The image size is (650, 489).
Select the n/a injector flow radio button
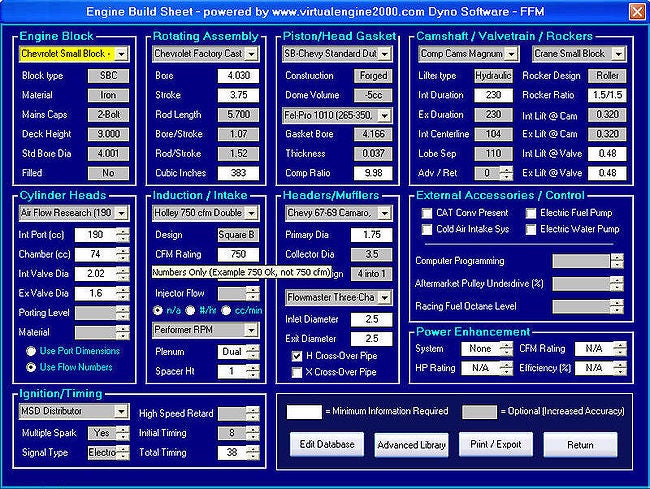click(158, 310)
